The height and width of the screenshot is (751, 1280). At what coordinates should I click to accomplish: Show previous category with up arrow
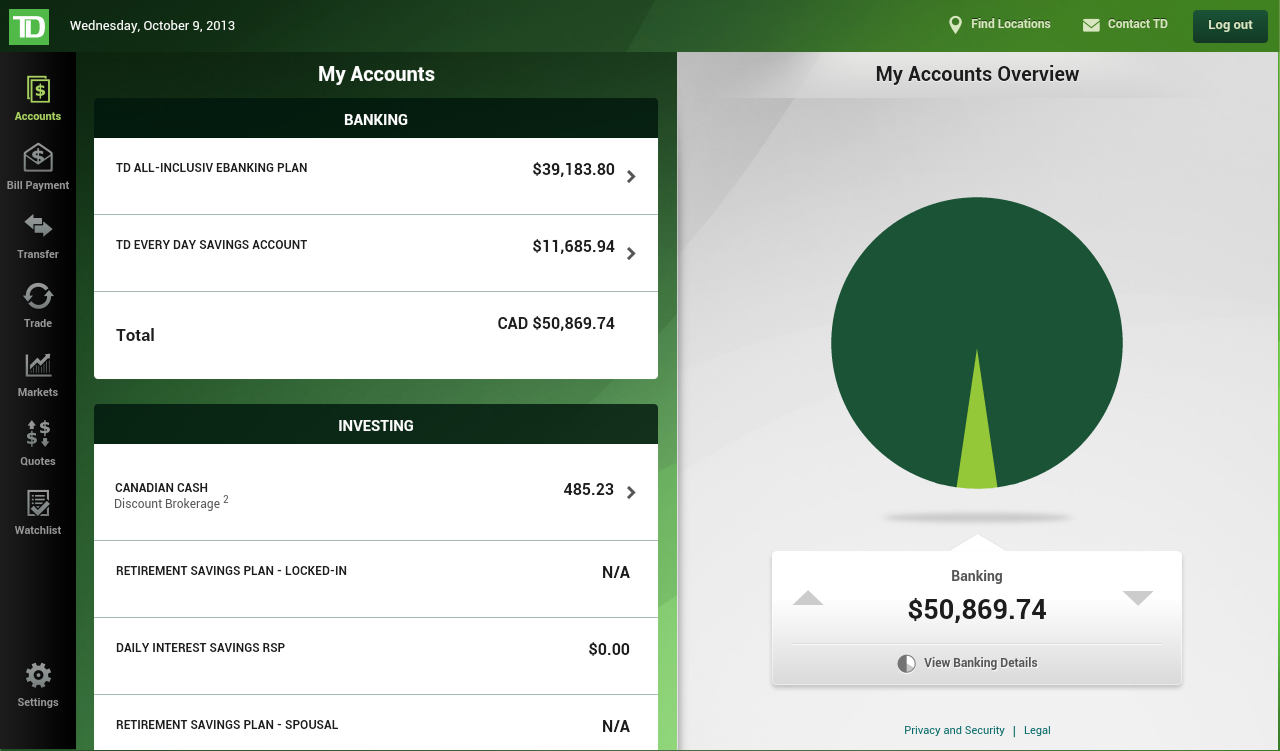tap(808, 598)
